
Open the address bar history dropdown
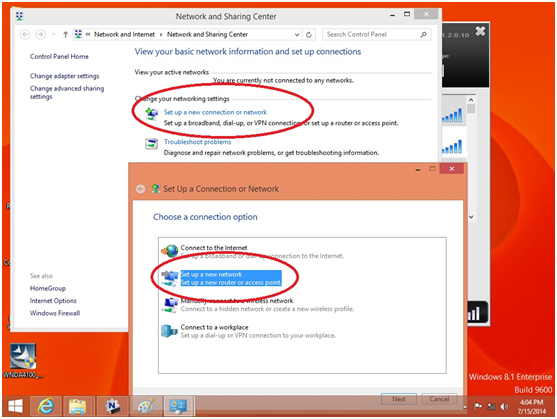[297, 34]
